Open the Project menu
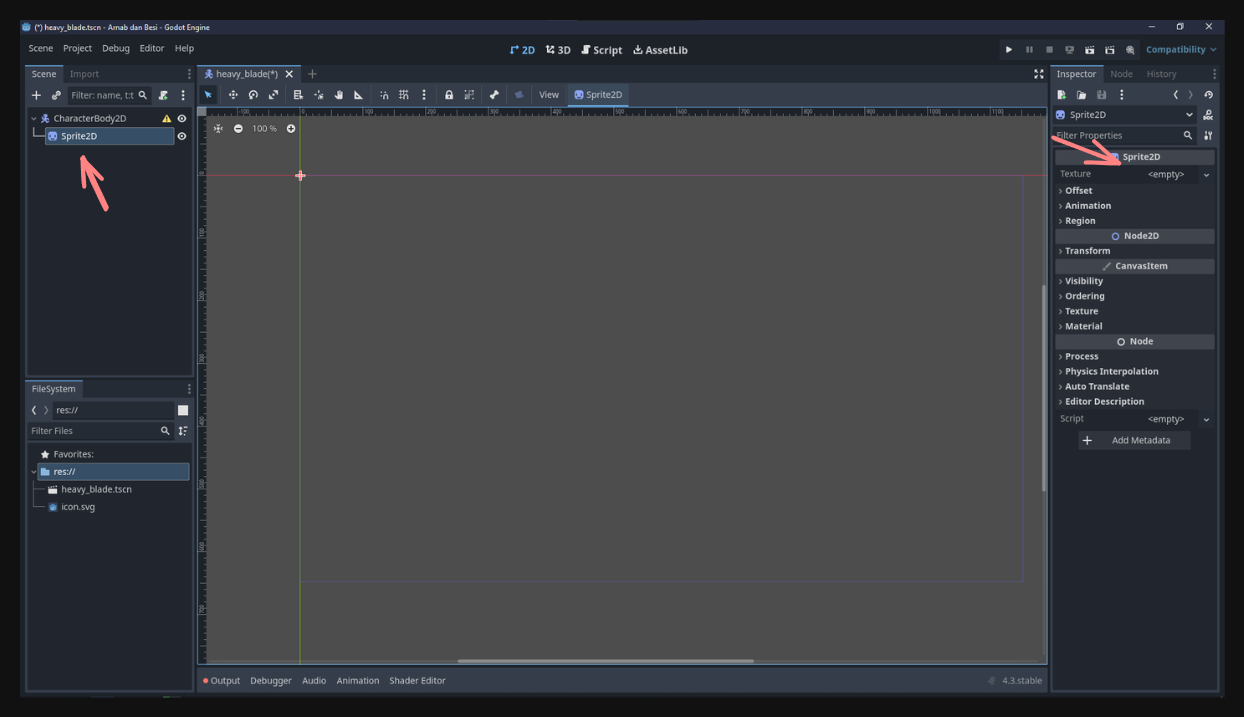 77,48
